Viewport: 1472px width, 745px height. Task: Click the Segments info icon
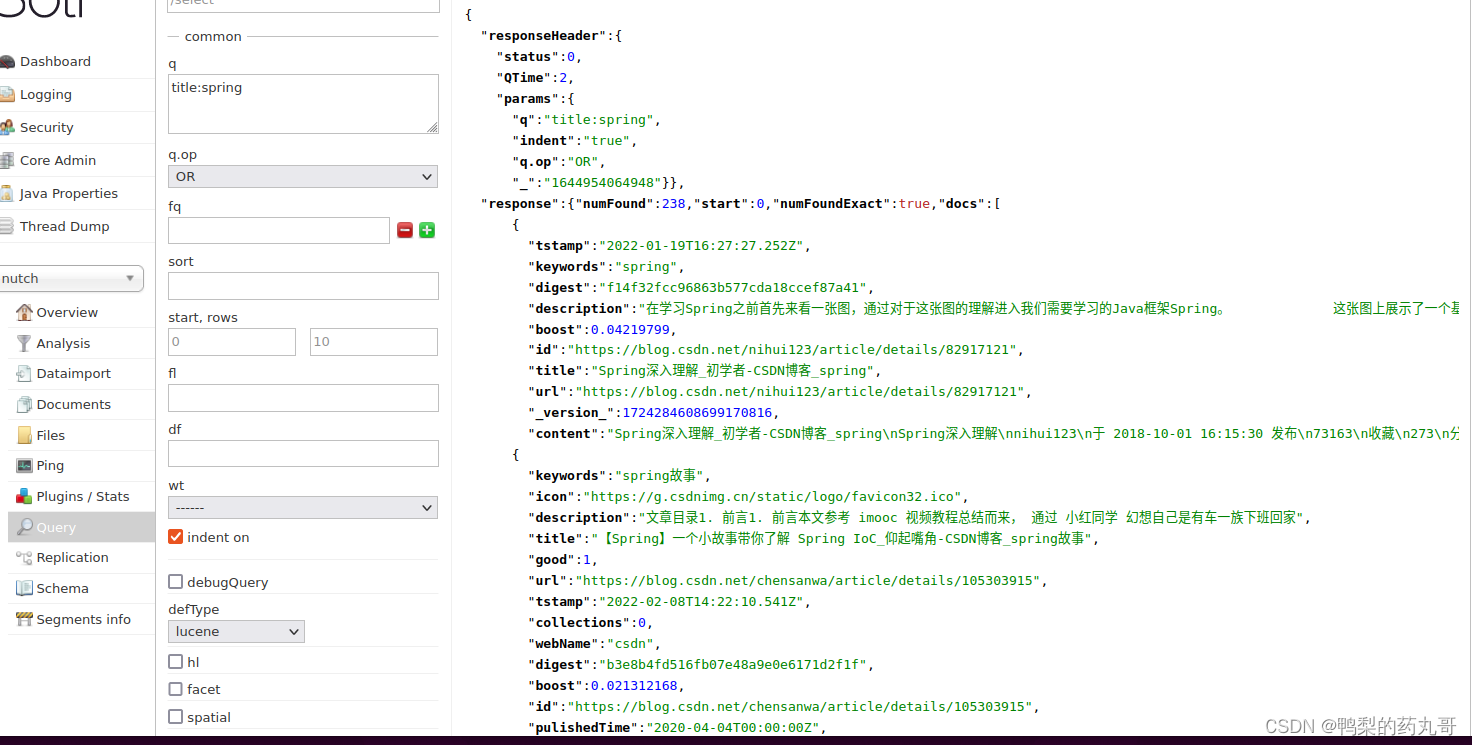click(x=24, y=619)
